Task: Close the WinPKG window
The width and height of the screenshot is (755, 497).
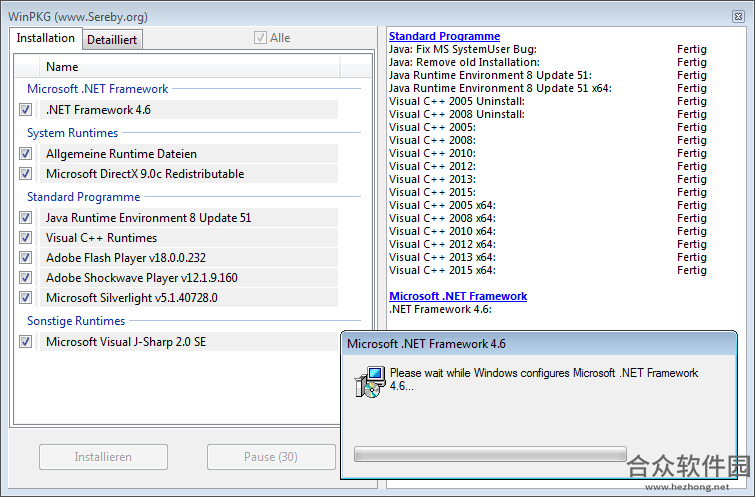Action: click(x=738, y=16)
